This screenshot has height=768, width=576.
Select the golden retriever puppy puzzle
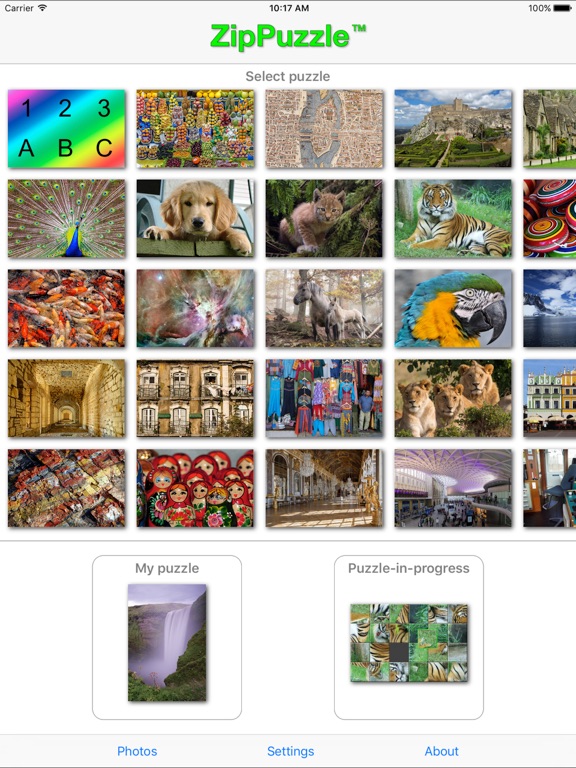[195, 218]
